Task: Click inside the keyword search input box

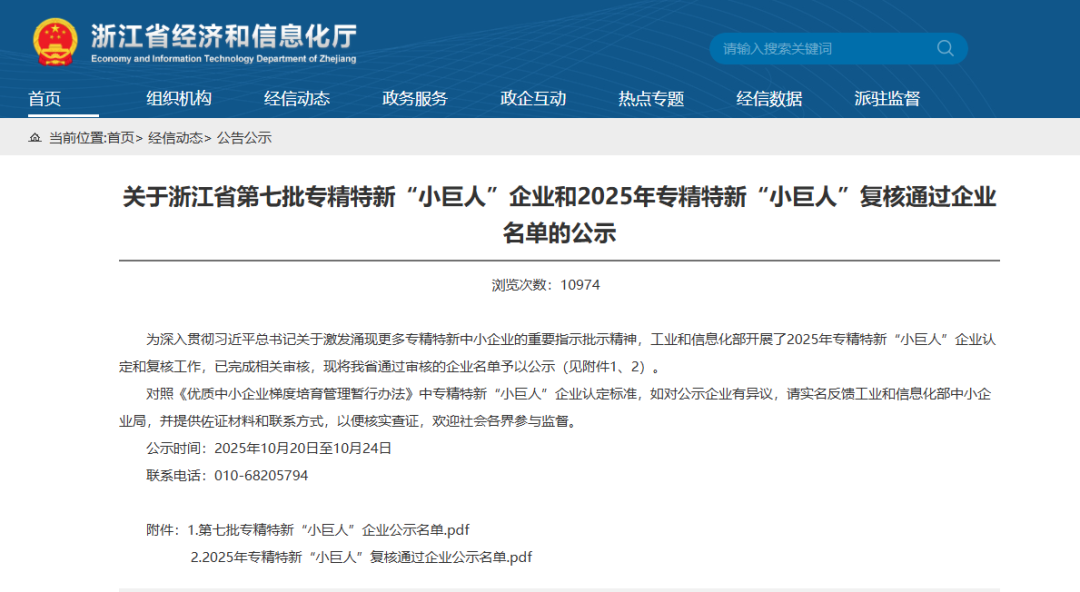Action: click(x=810, y=48)
